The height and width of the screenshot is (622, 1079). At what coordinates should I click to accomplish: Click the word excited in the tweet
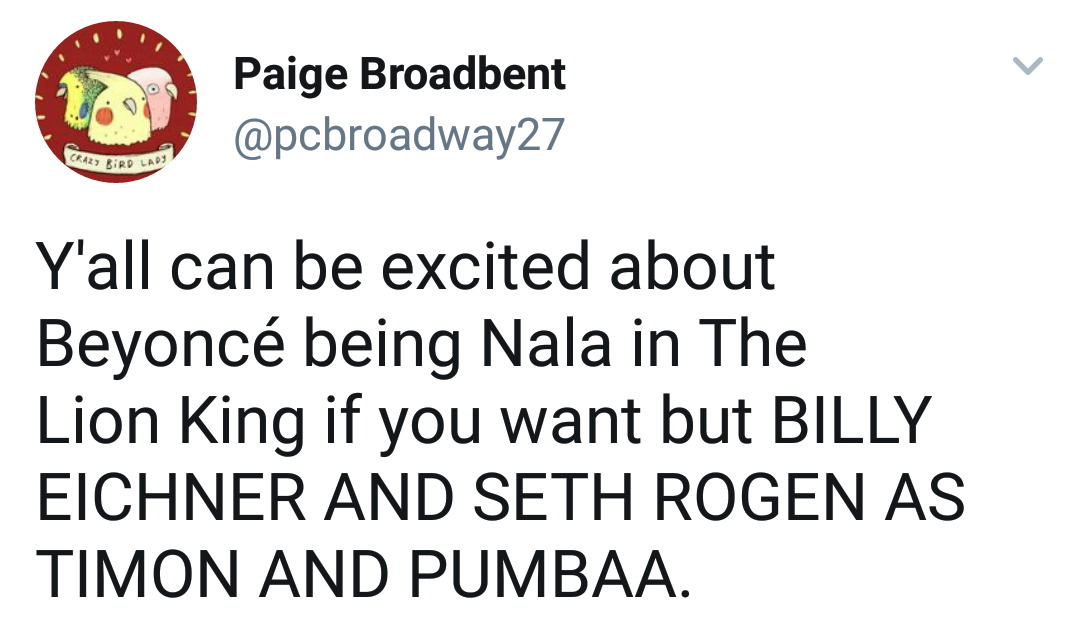coord(485,266)
